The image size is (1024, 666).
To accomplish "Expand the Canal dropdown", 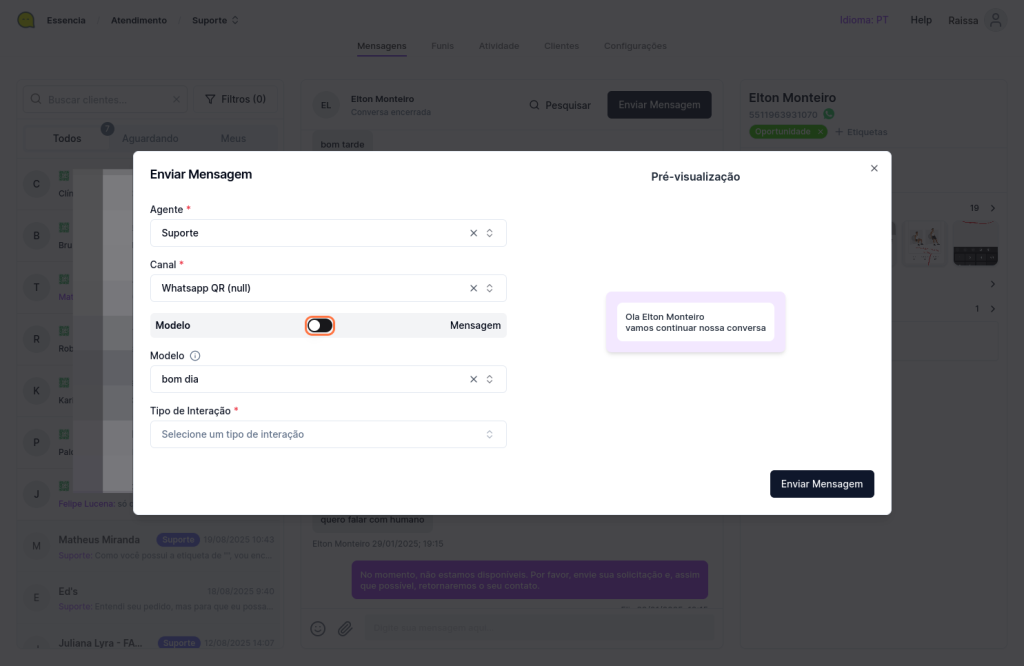I will tap(490, 288).
